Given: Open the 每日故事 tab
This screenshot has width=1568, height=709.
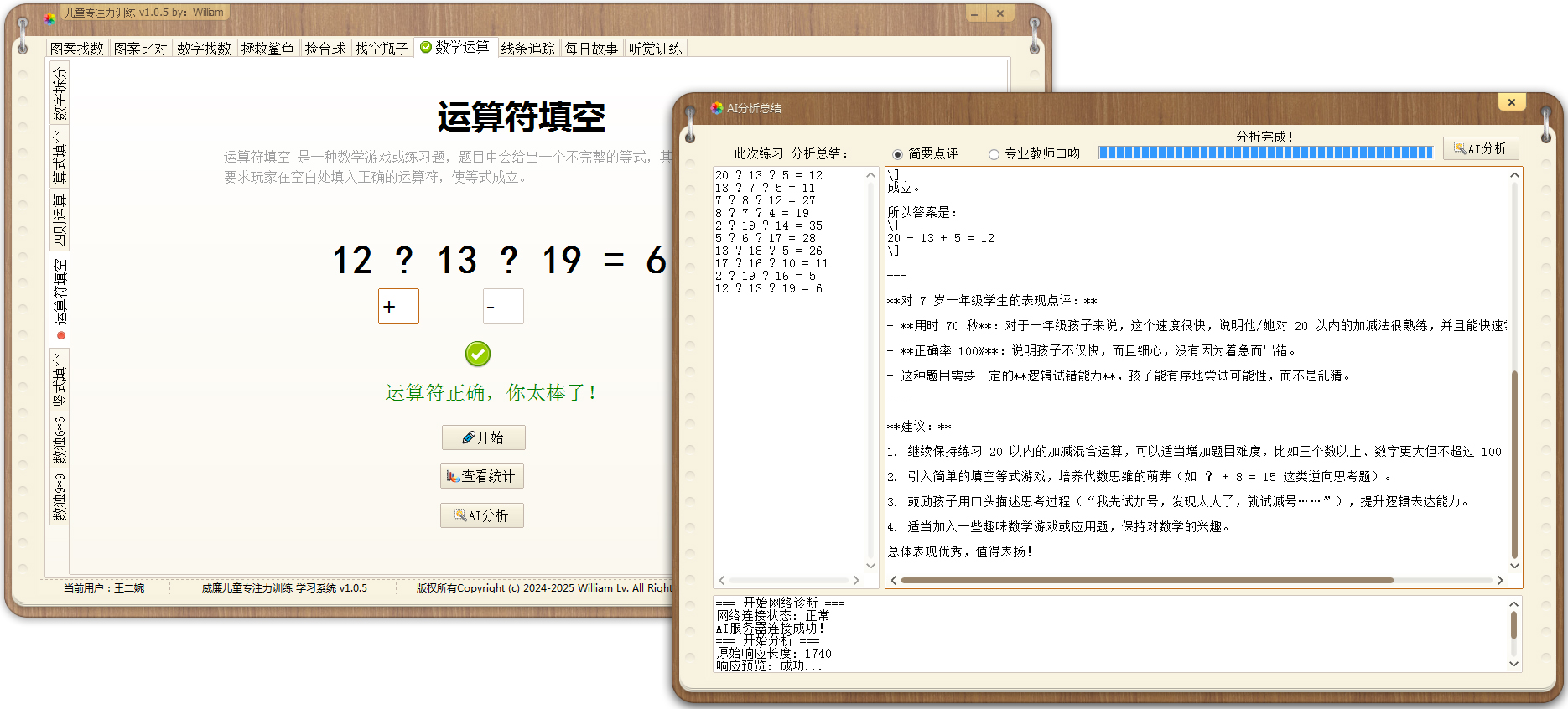Looking at the screenshot, I should [591, 49].
